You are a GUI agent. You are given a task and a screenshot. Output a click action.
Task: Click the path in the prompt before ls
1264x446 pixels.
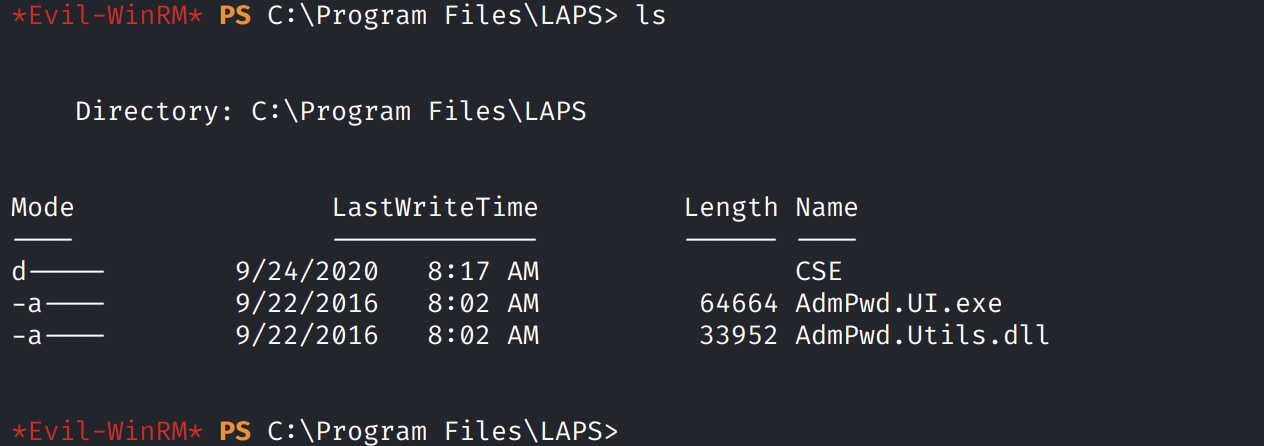(x=442, y=17)
